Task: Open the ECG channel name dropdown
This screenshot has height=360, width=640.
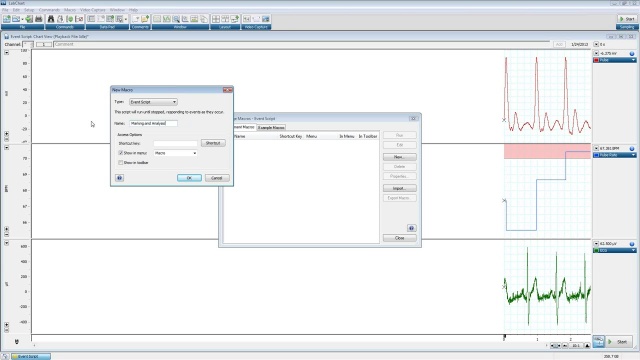Action: [x=633, y=250]
